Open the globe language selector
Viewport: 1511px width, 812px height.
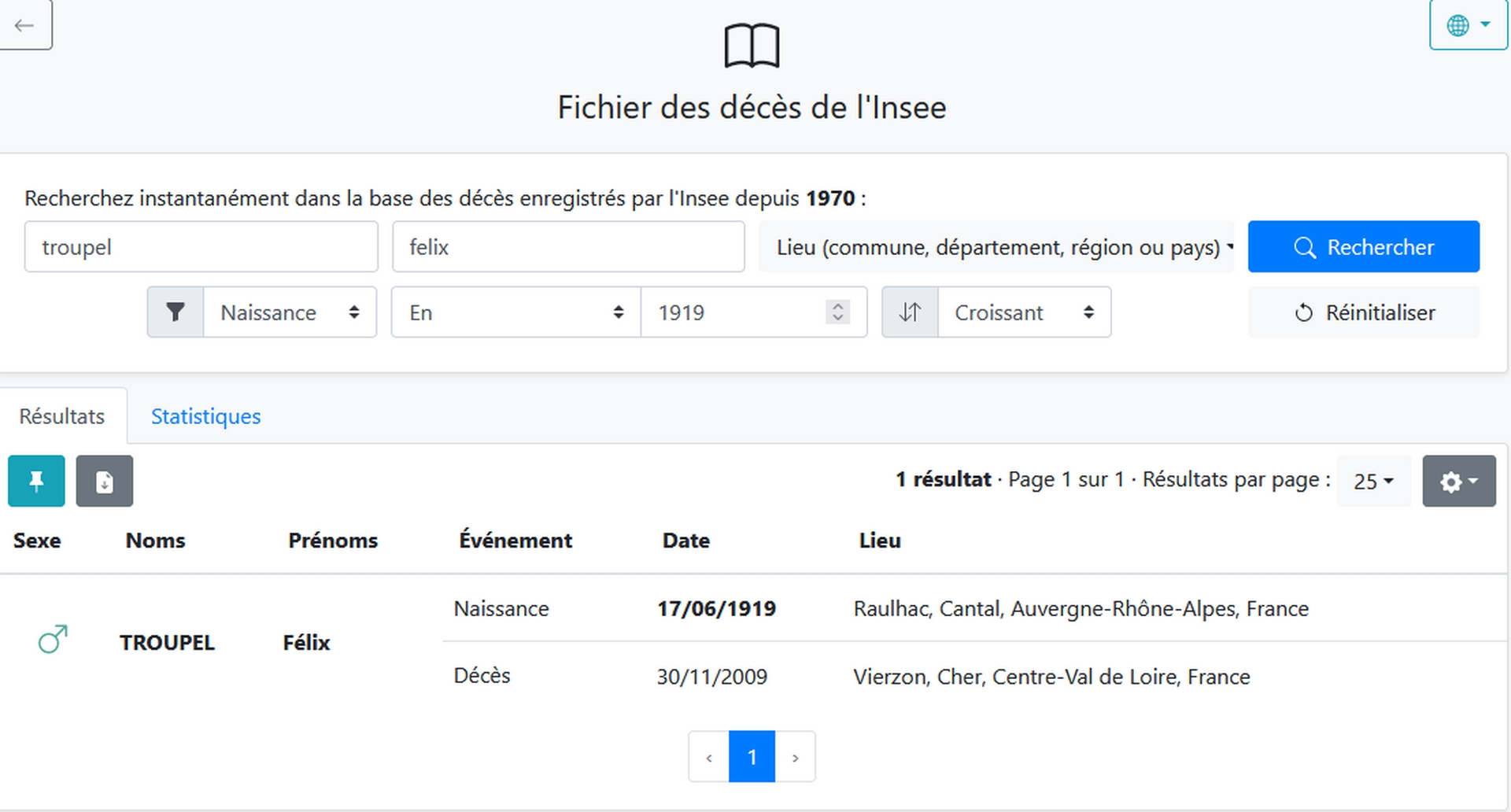point(1467,25)
